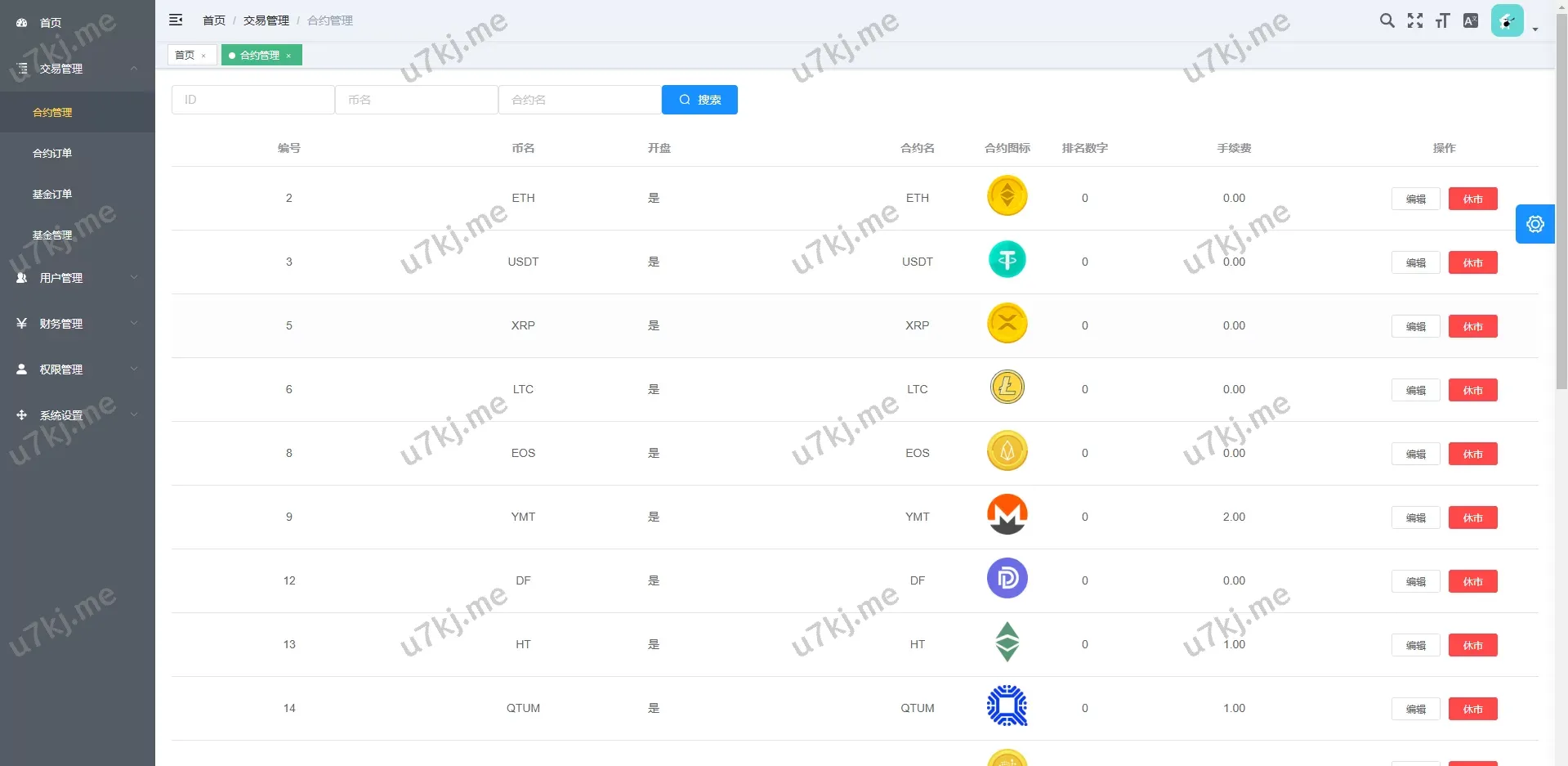The image size is (1568, 766).
Task: Click 编辑 for the XRP contract
Action: (1415, 326)
